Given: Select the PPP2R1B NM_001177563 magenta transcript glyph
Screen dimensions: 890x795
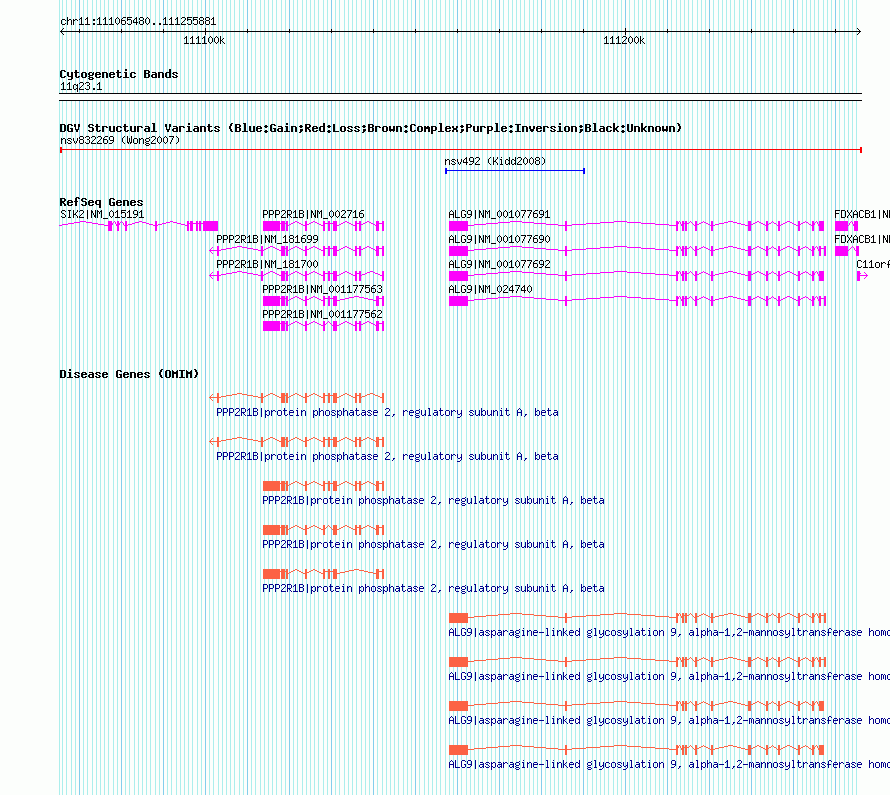Looking at the screenshot, I should [324, 301].
